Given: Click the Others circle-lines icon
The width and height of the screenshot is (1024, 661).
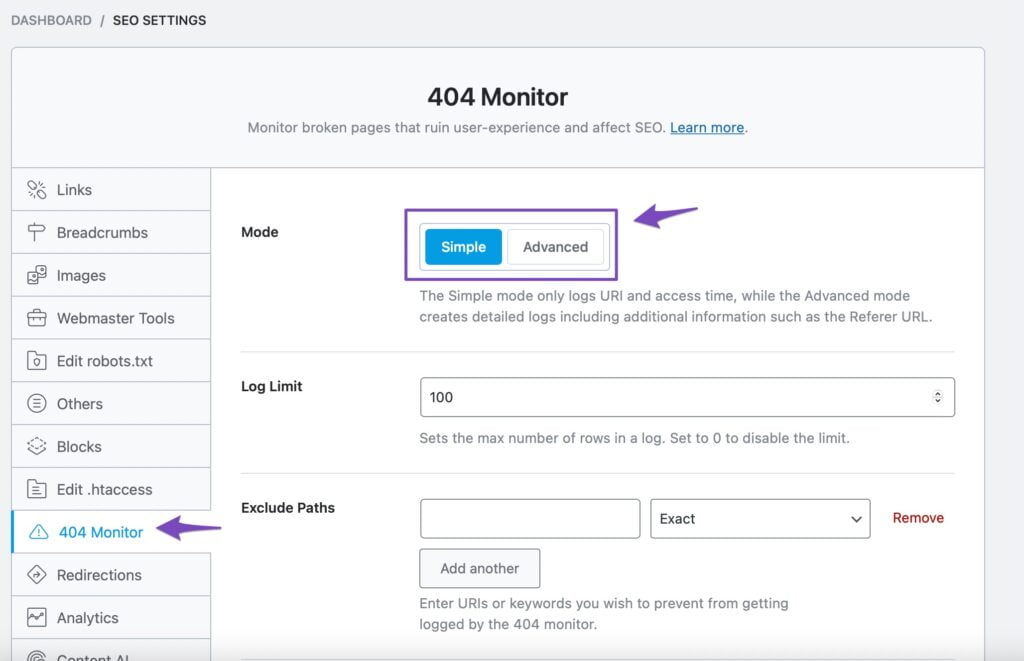Looking at the screenshot, I should (x=37, y=404).
